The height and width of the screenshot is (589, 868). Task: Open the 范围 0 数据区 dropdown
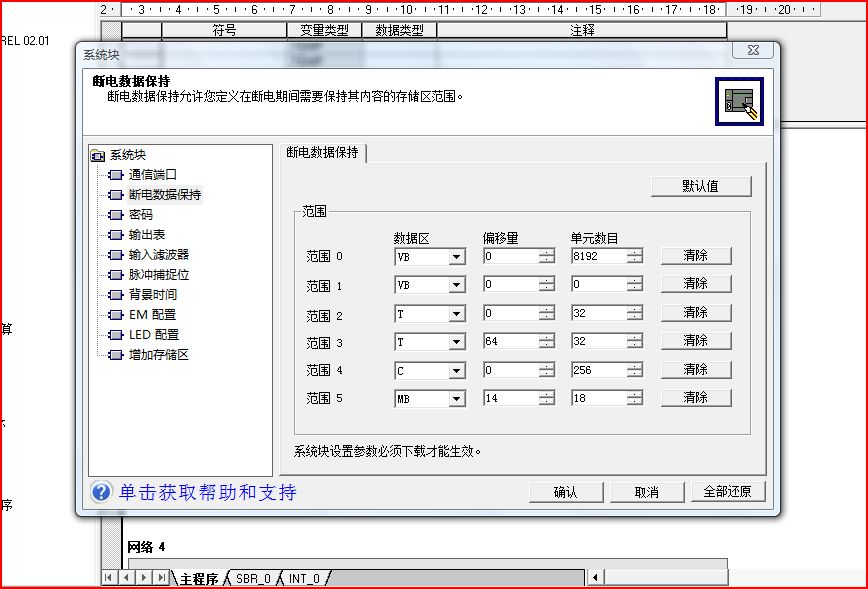click(x=456, y=257)
